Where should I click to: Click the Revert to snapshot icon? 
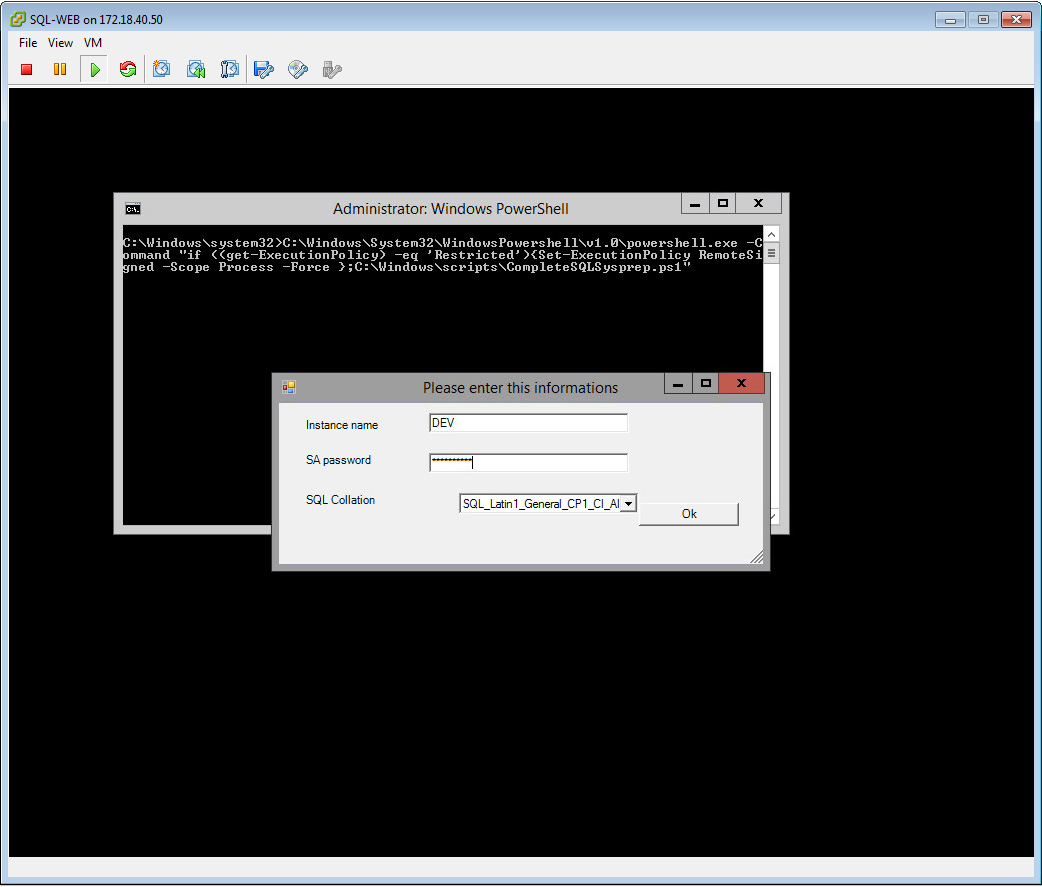pyautogui.click(x=196, y=69)
